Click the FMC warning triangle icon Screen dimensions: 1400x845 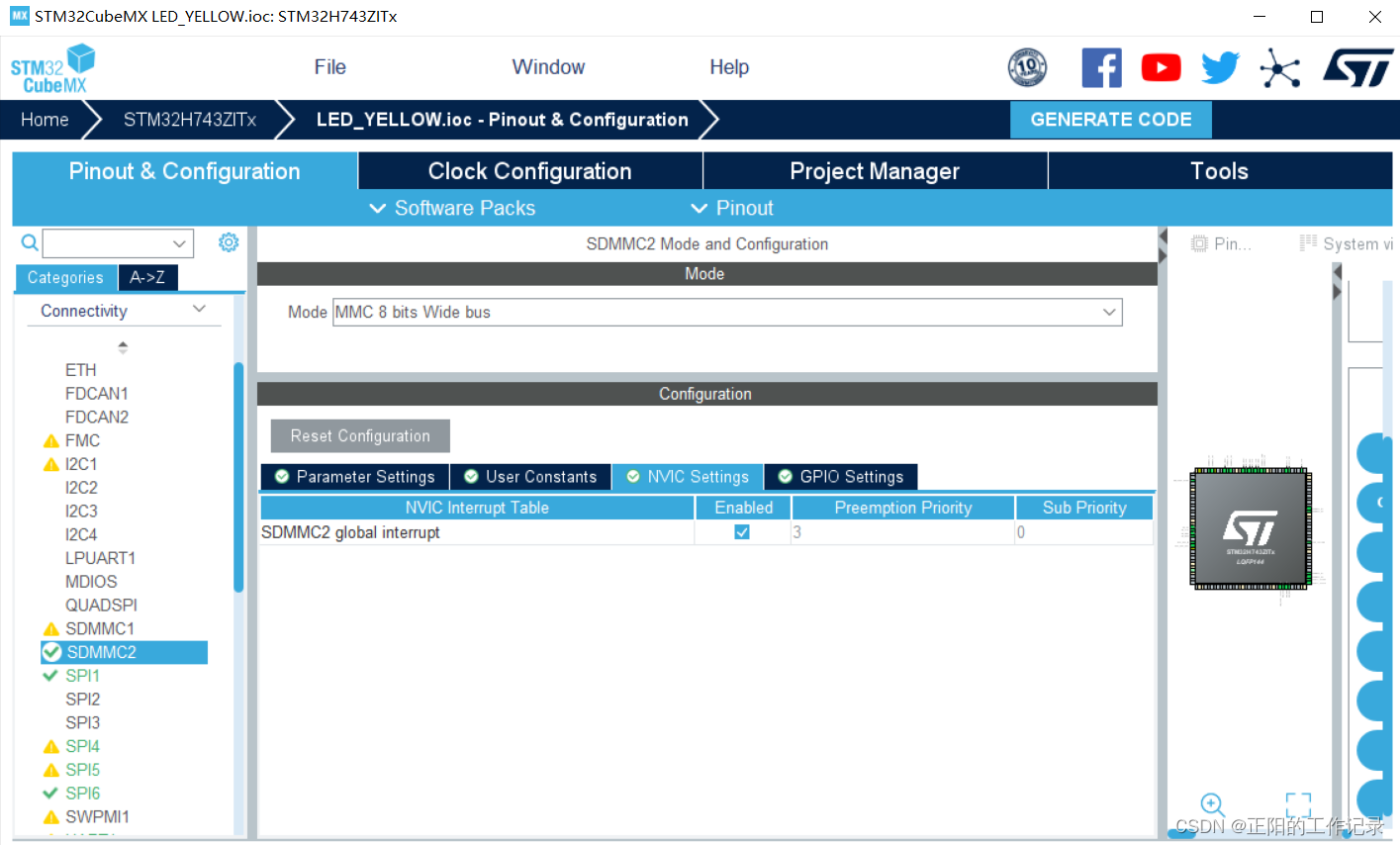[x=51, y=441]
